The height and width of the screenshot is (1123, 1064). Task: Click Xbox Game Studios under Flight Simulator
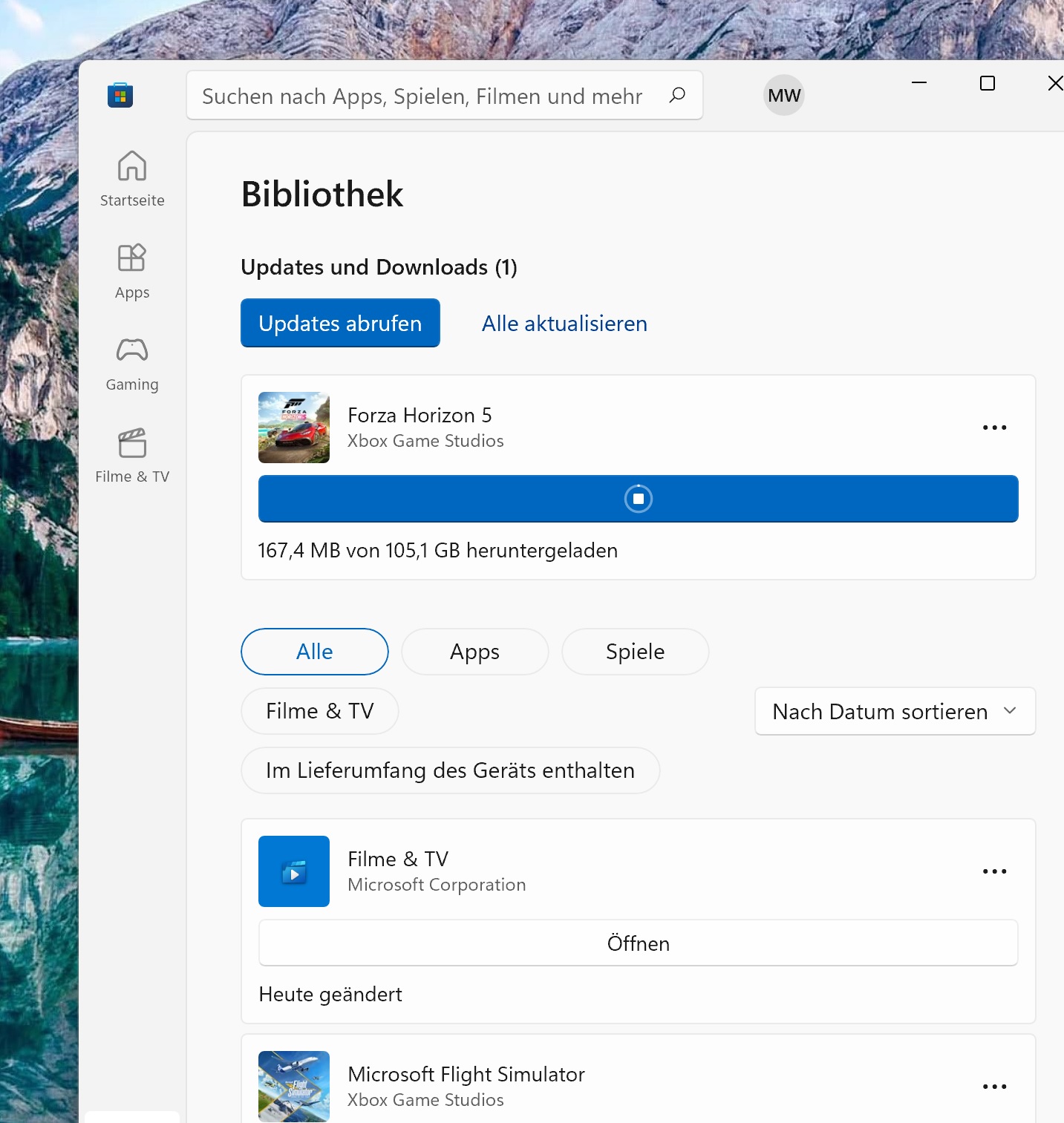click(425, 1100)
